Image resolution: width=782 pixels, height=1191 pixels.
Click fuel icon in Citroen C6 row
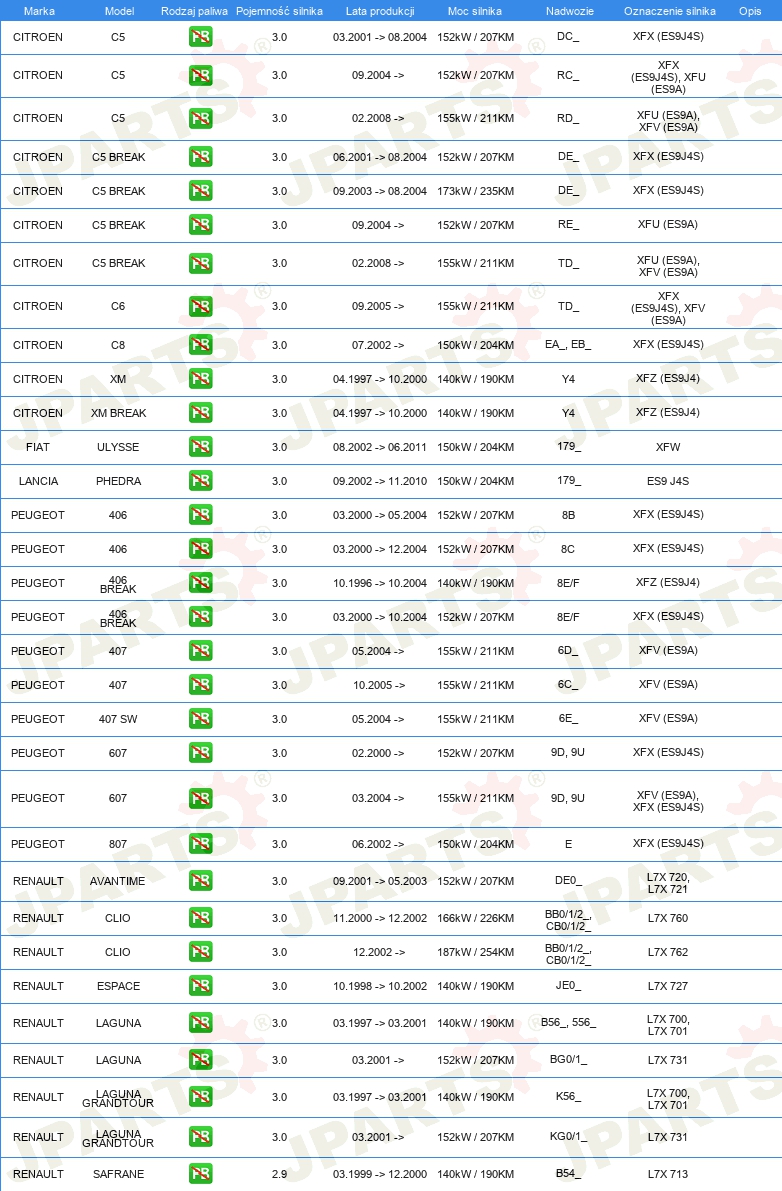coord(200,306)
